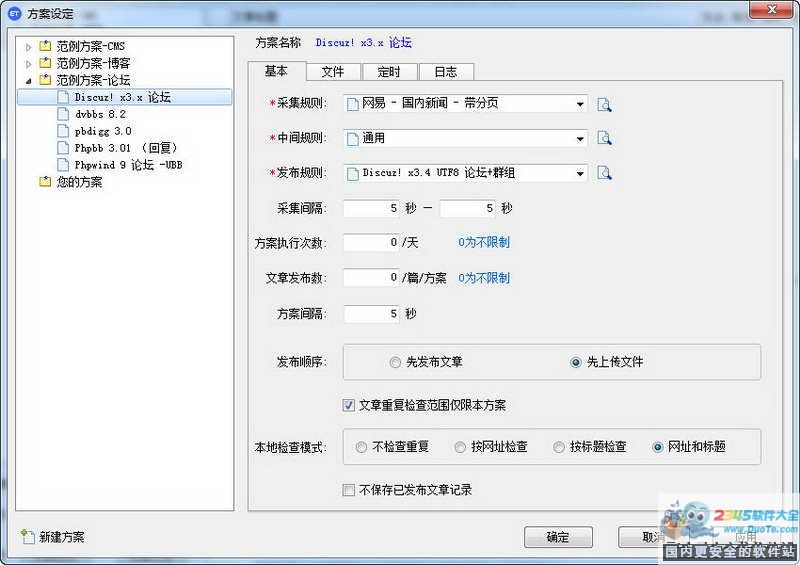Screen dimensions: 800x565
Task: Click the 文章发布数 input field
Action: click(371, 278)
